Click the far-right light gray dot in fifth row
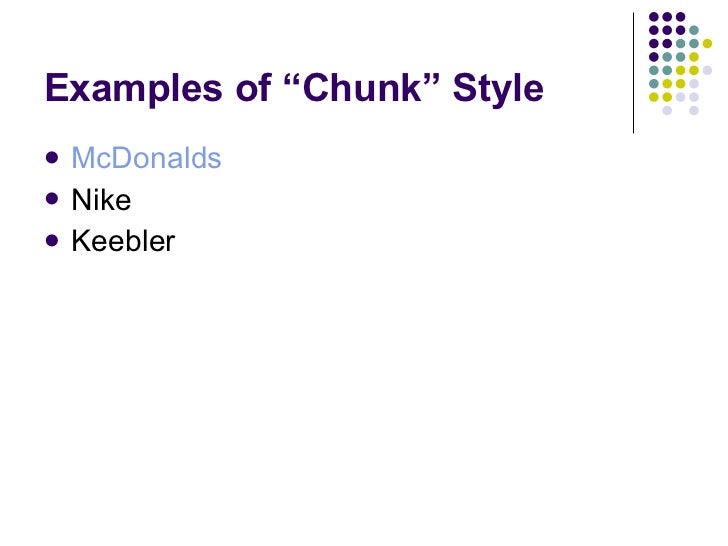 coord(707,70)
